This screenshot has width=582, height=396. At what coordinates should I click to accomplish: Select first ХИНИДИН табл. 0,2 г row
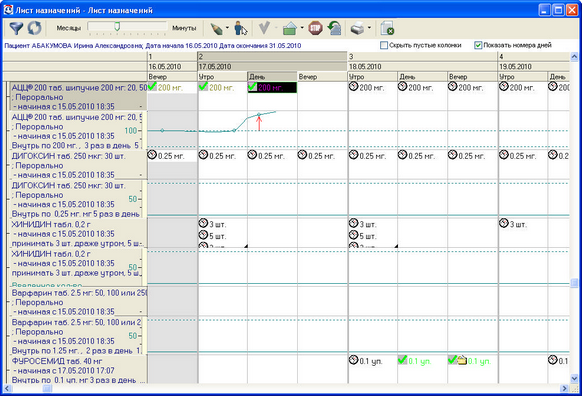point(78,234)
